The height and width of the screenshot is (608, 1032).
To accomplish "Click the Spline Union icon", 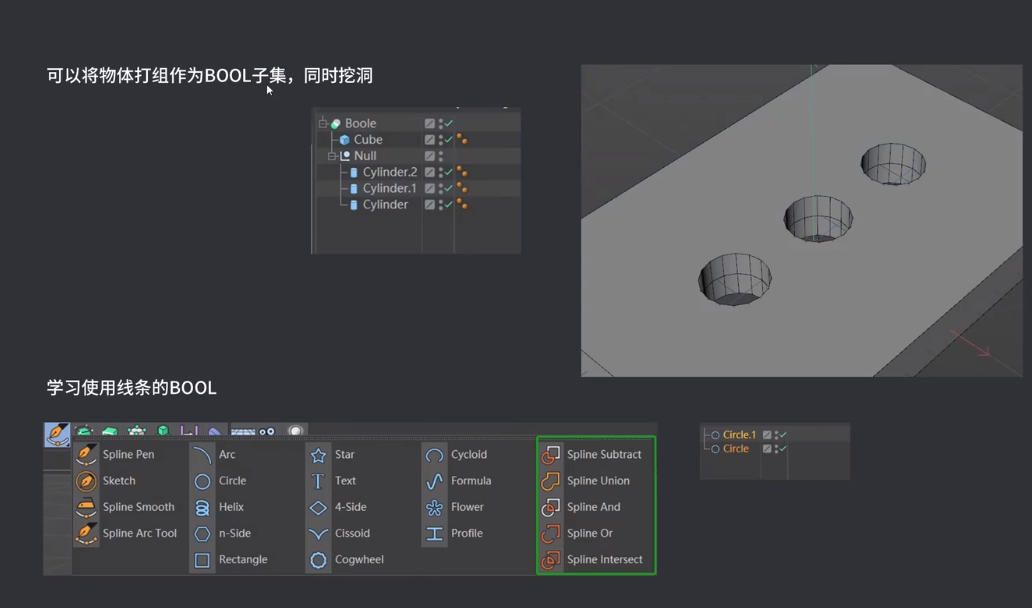I will coord(550,481).
